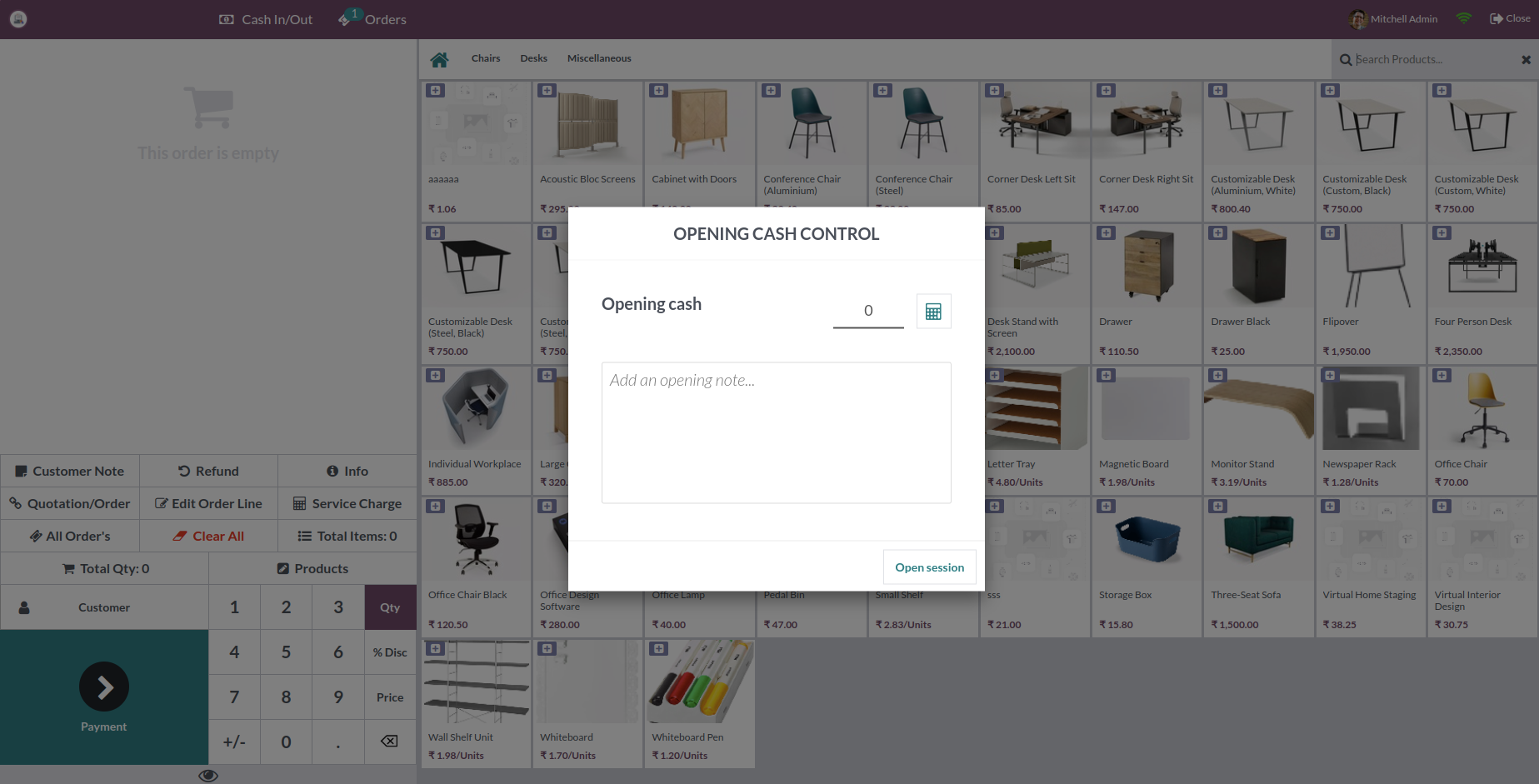Screen dimensions: 1539x784
Task: Toggle the eye icon below the numpad
Action: pyautogui.click(x=207, y=775)
